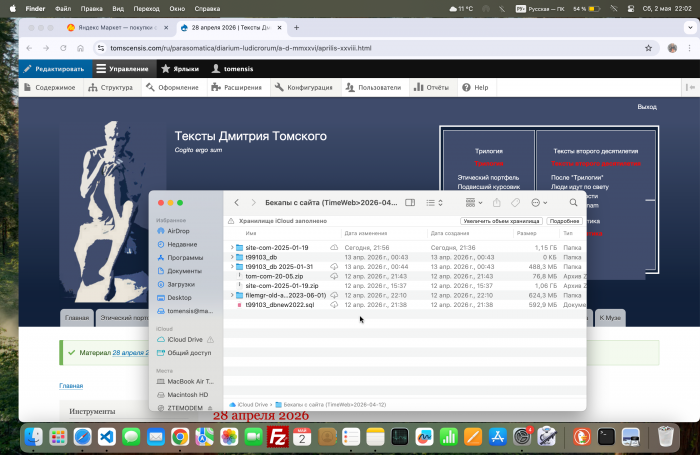Open Photos app from the Dock
Image resolution: width=700 pixels, height=455 pixels.
pyautogui.click(x=229, y=437)
